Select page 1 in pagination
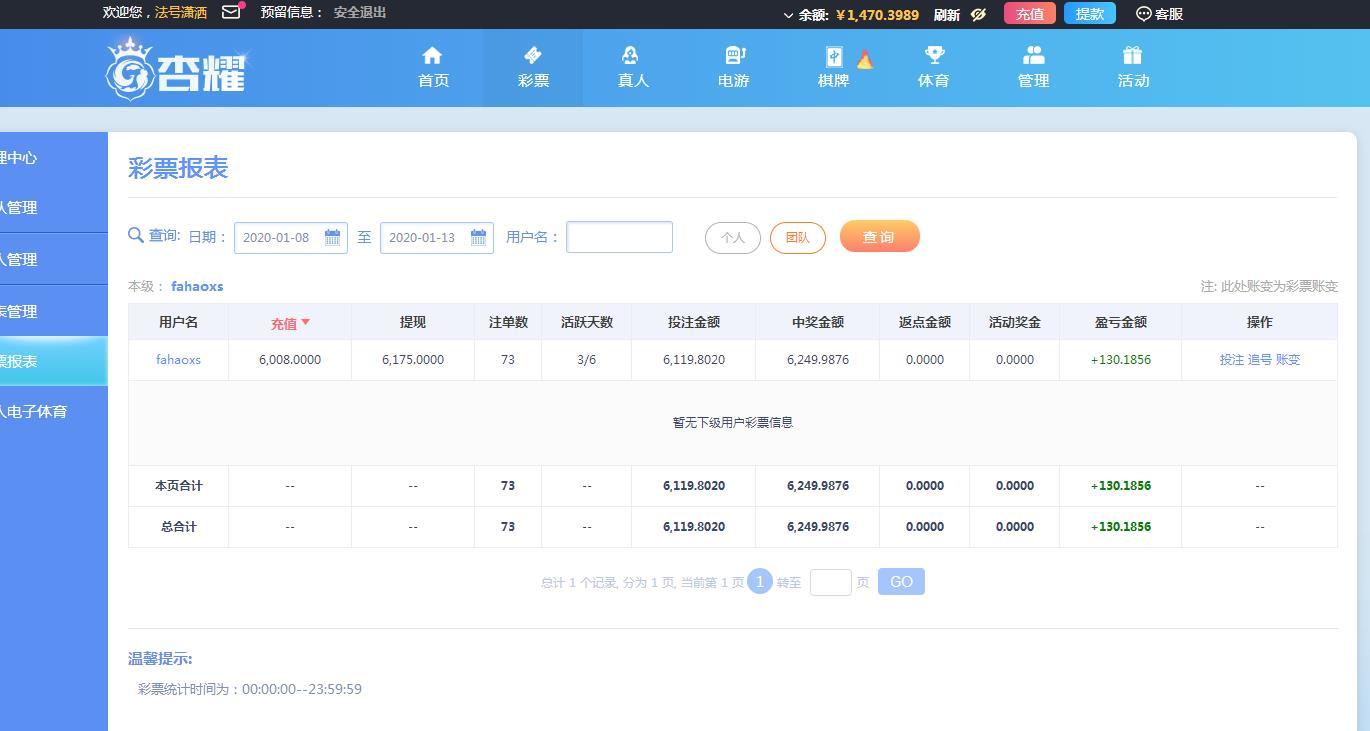The width and height of the screenshot is (1370, 731). (x=760, y=581)
